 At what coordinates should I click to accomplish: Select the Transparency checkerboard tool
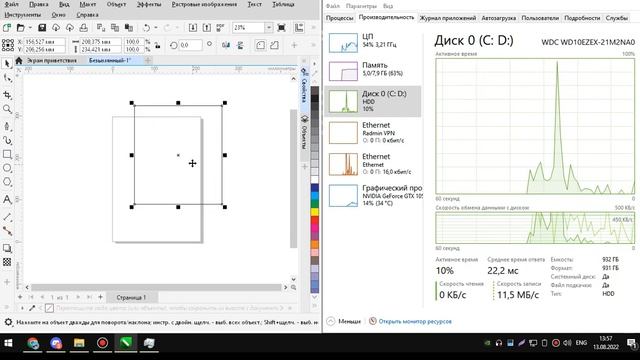coord(7,262)
